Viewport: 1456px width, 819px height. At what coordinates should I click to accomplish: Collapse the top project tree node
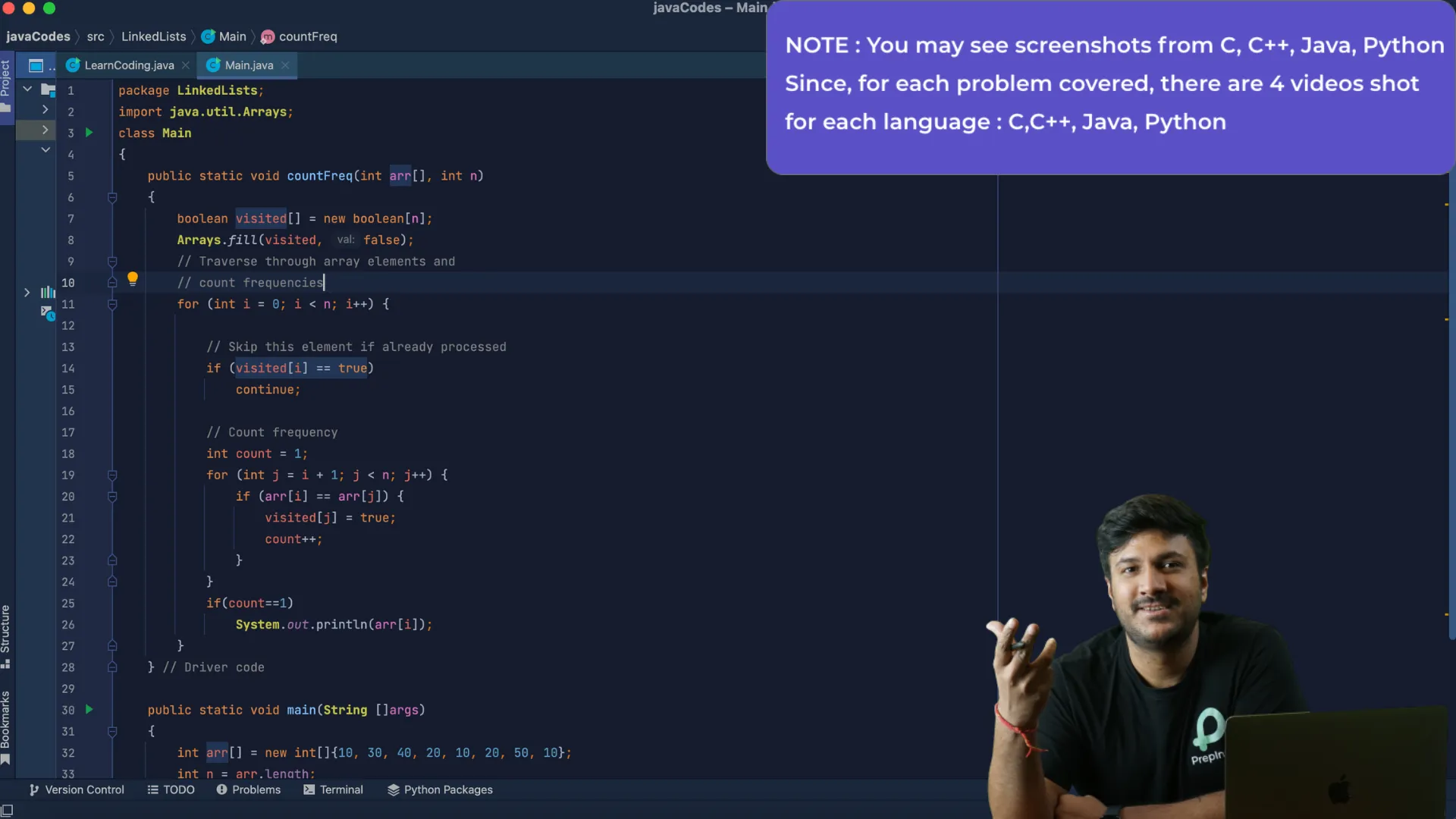click(27, 89)
